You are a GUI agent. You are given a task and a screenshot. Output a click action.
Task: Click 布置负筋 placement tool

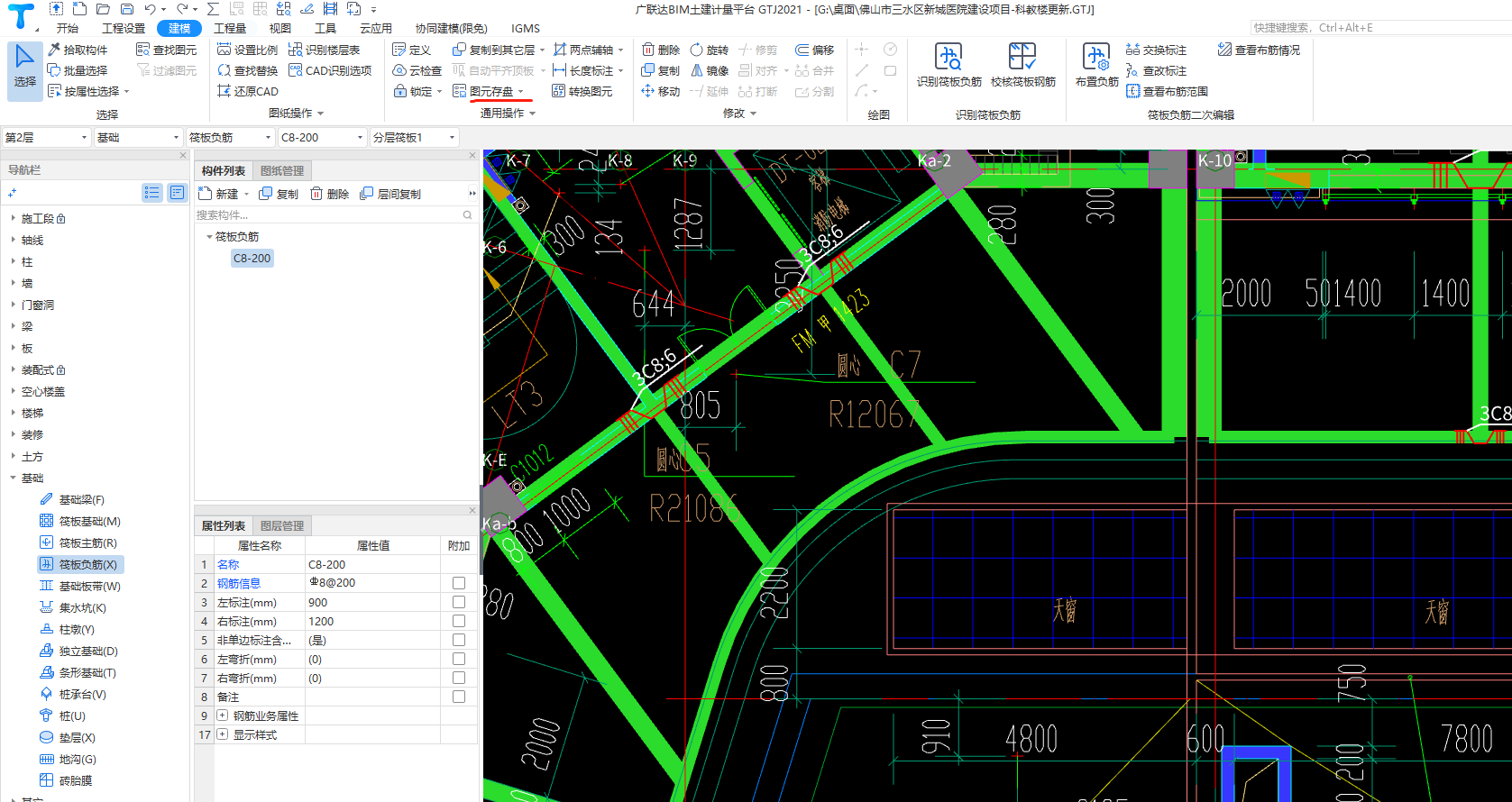[1097, 65]
